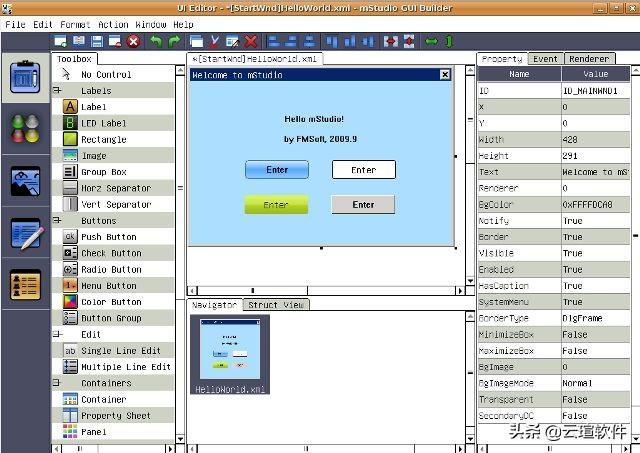
Task: Click the blue Enter button on canvas
Action: [277, 170]
